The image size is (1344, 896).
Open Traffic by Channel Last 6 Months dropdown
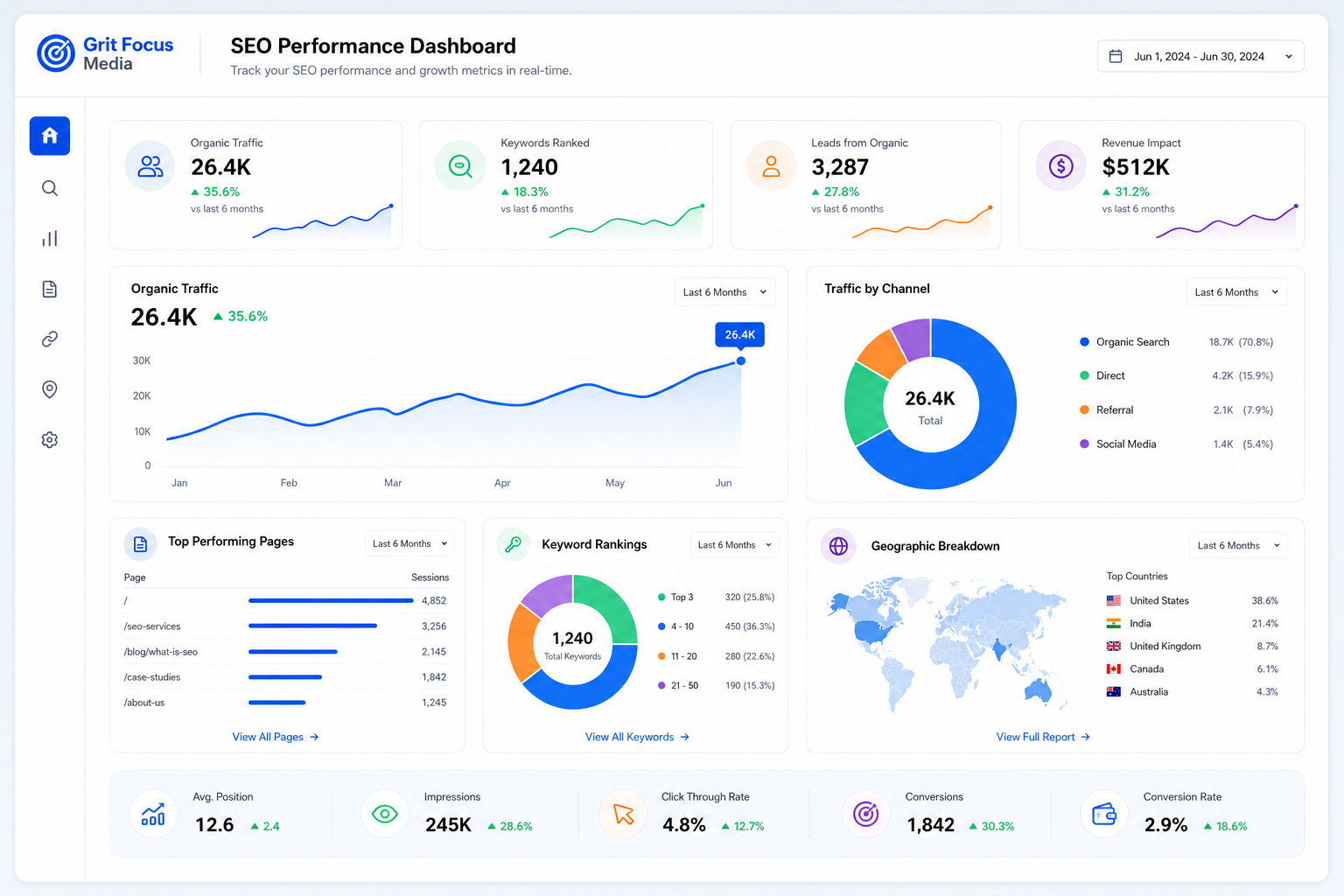tap(1237, 292)
